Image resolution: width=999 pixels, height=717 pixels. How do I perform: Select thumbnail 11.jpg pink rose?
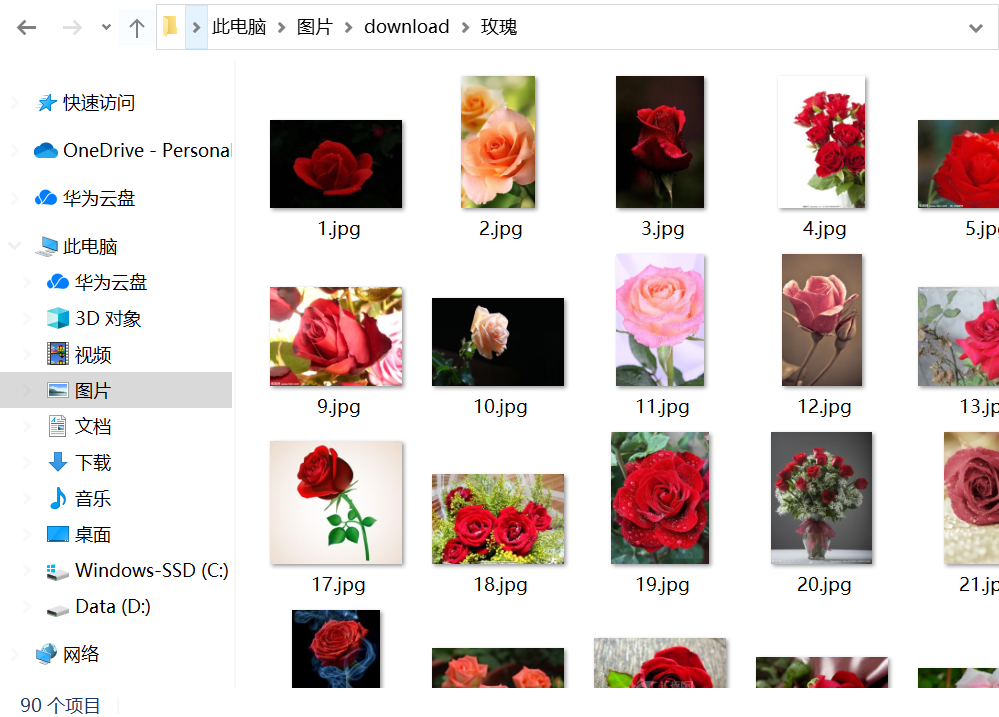coord(660,320)
